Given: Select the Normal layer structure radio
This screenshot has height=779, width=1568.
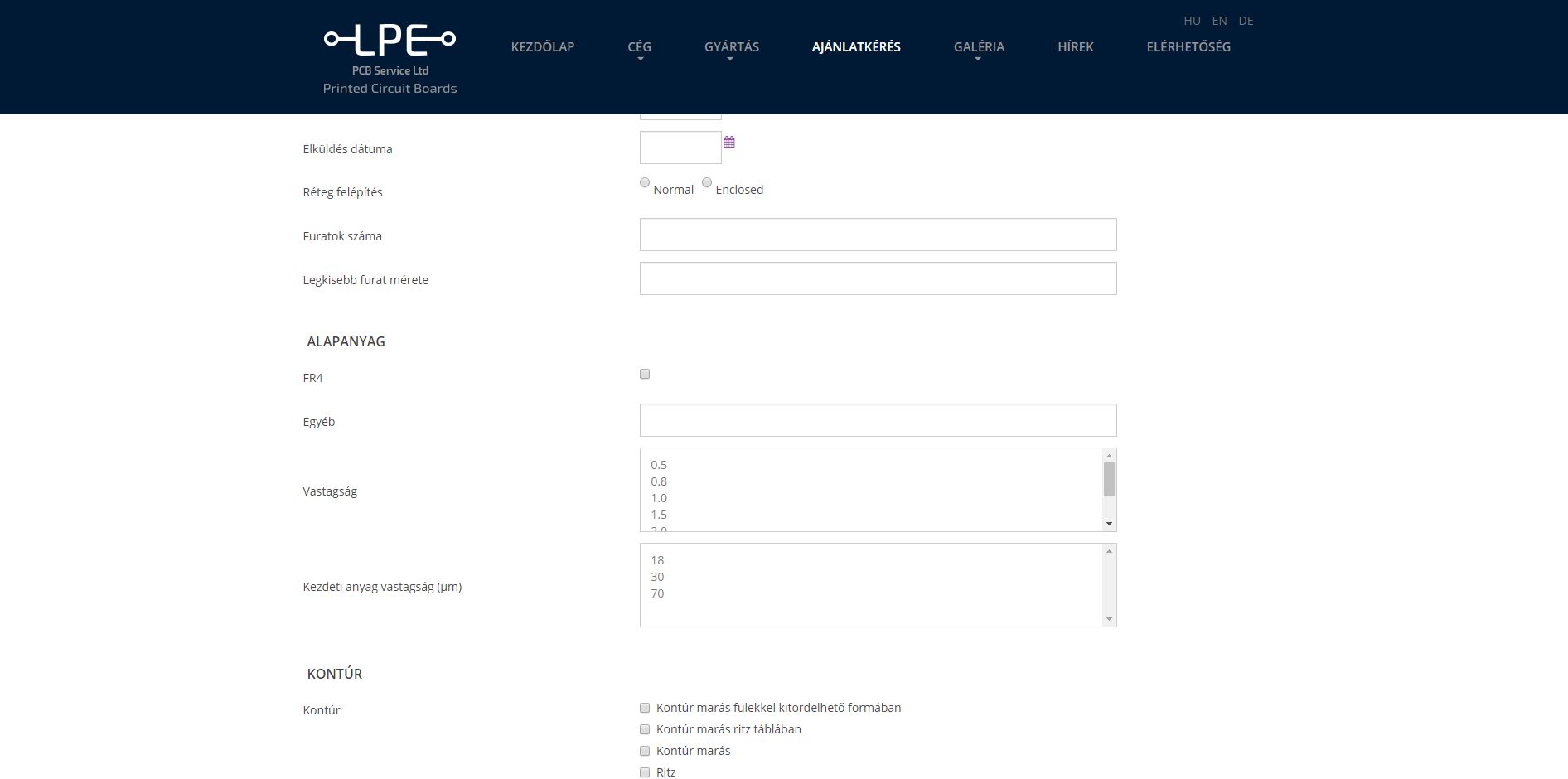Looking at the screenshot, I should click(x=645, y=183).
